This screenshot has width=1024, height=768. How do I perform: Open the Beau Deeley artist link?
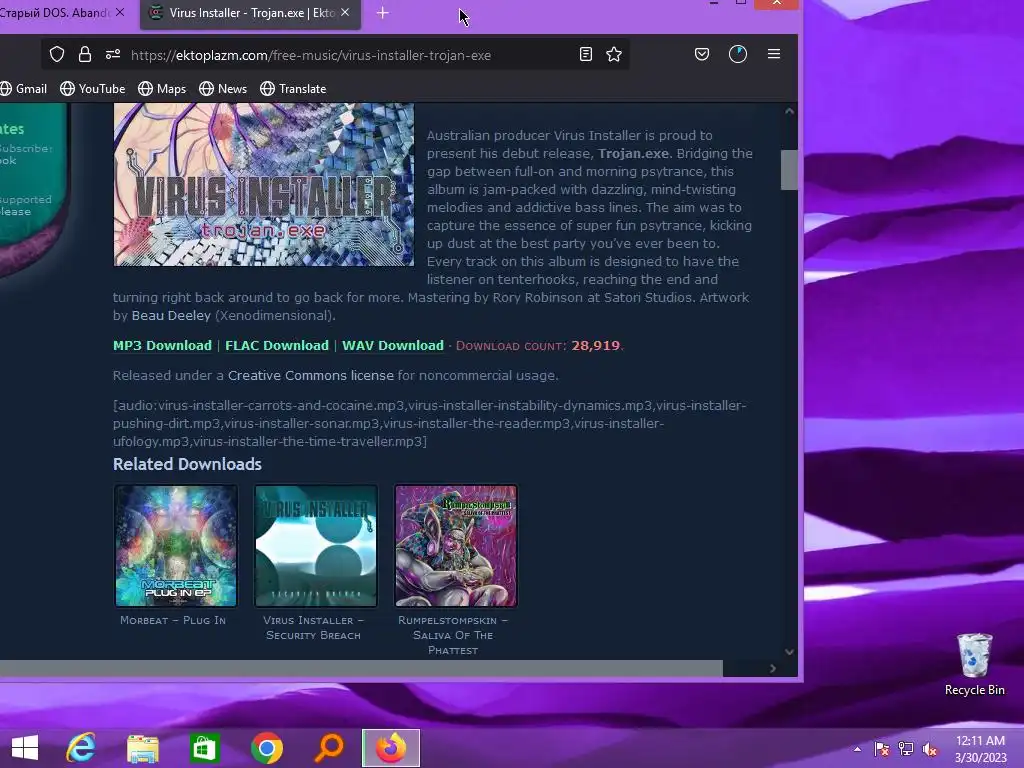point(171,315)
